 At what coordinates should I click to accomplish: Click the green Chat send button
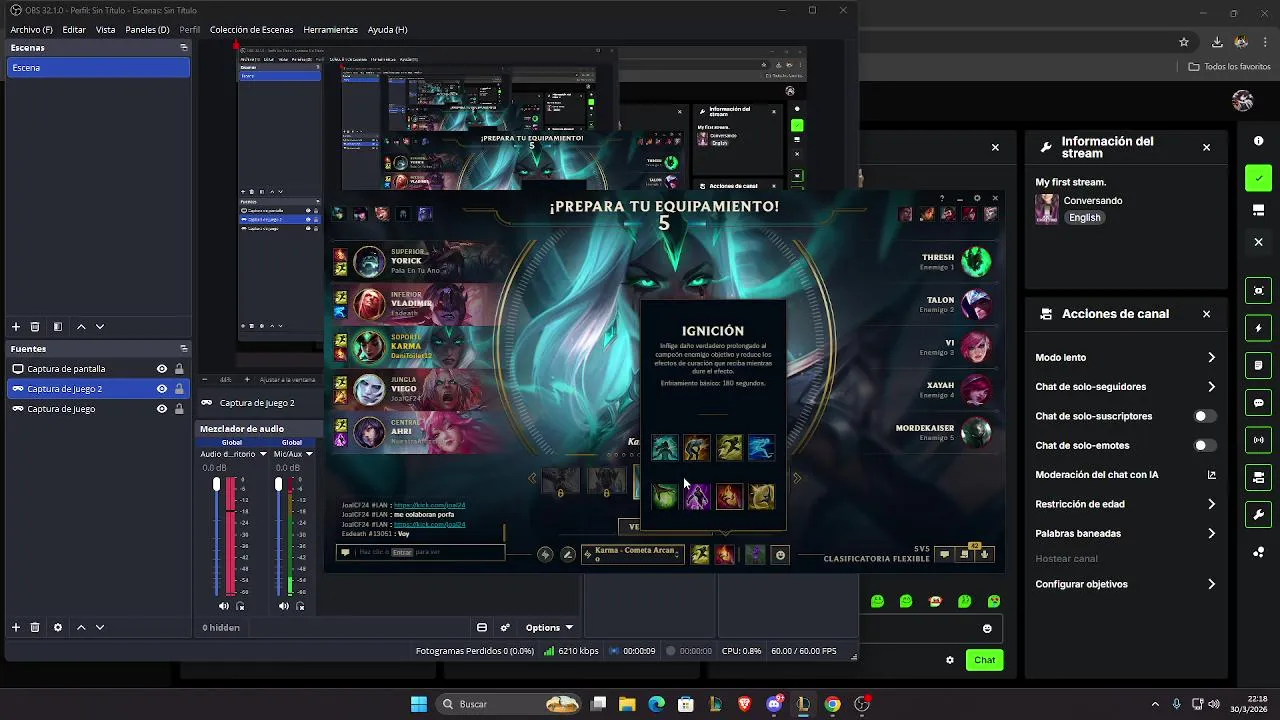[x=985, y=660]
